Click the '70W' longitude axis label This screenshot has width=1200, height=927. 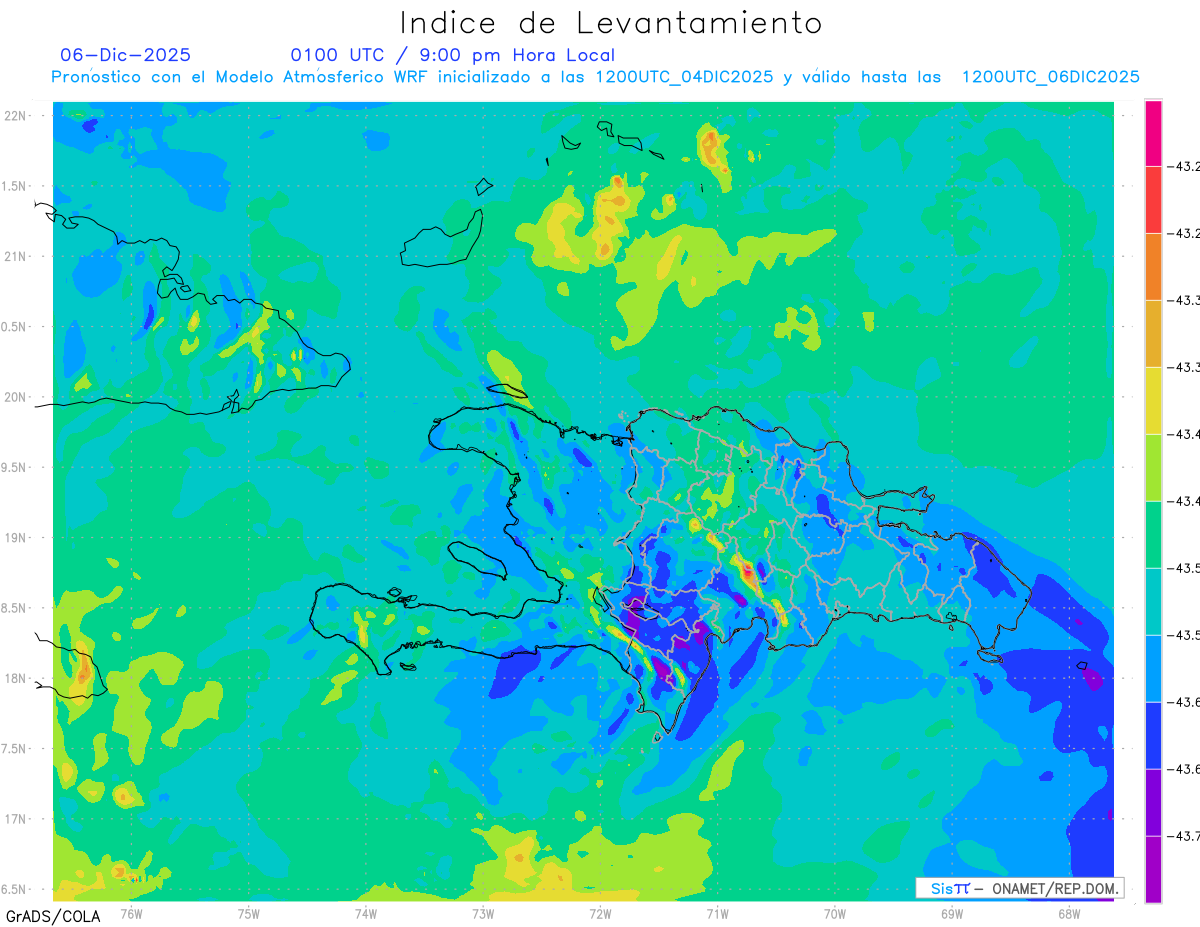pos(834,913)
